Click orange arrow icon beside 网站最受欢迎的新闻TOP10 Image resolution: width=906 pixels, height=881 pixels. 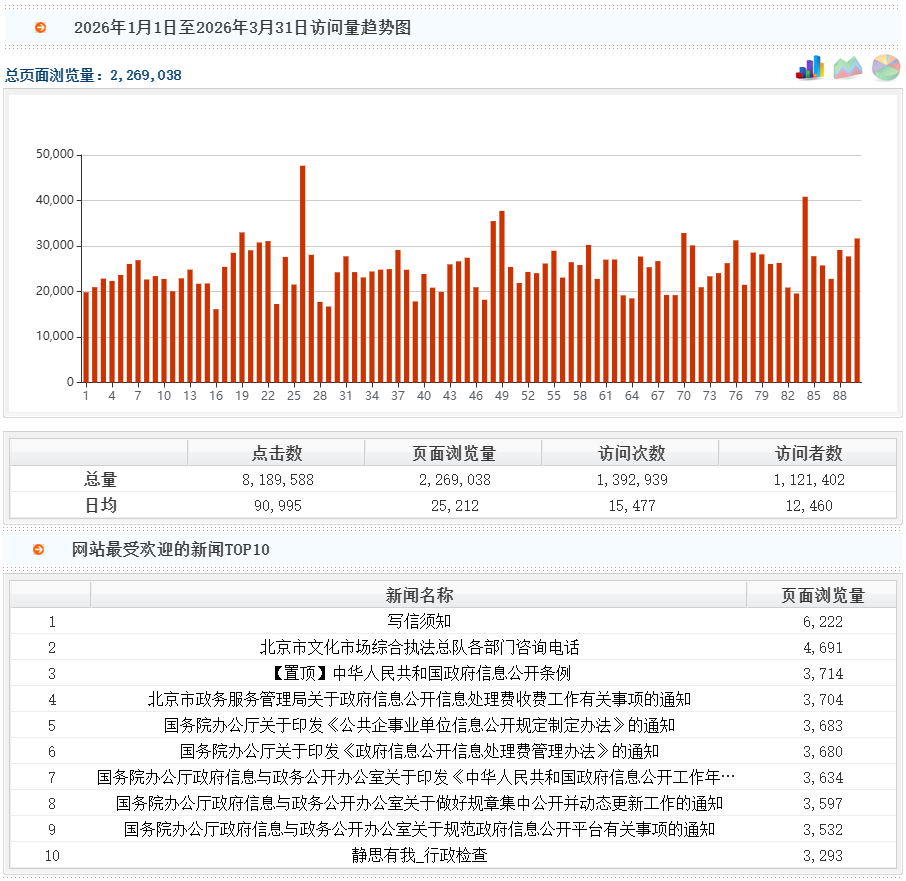[39, 549]
